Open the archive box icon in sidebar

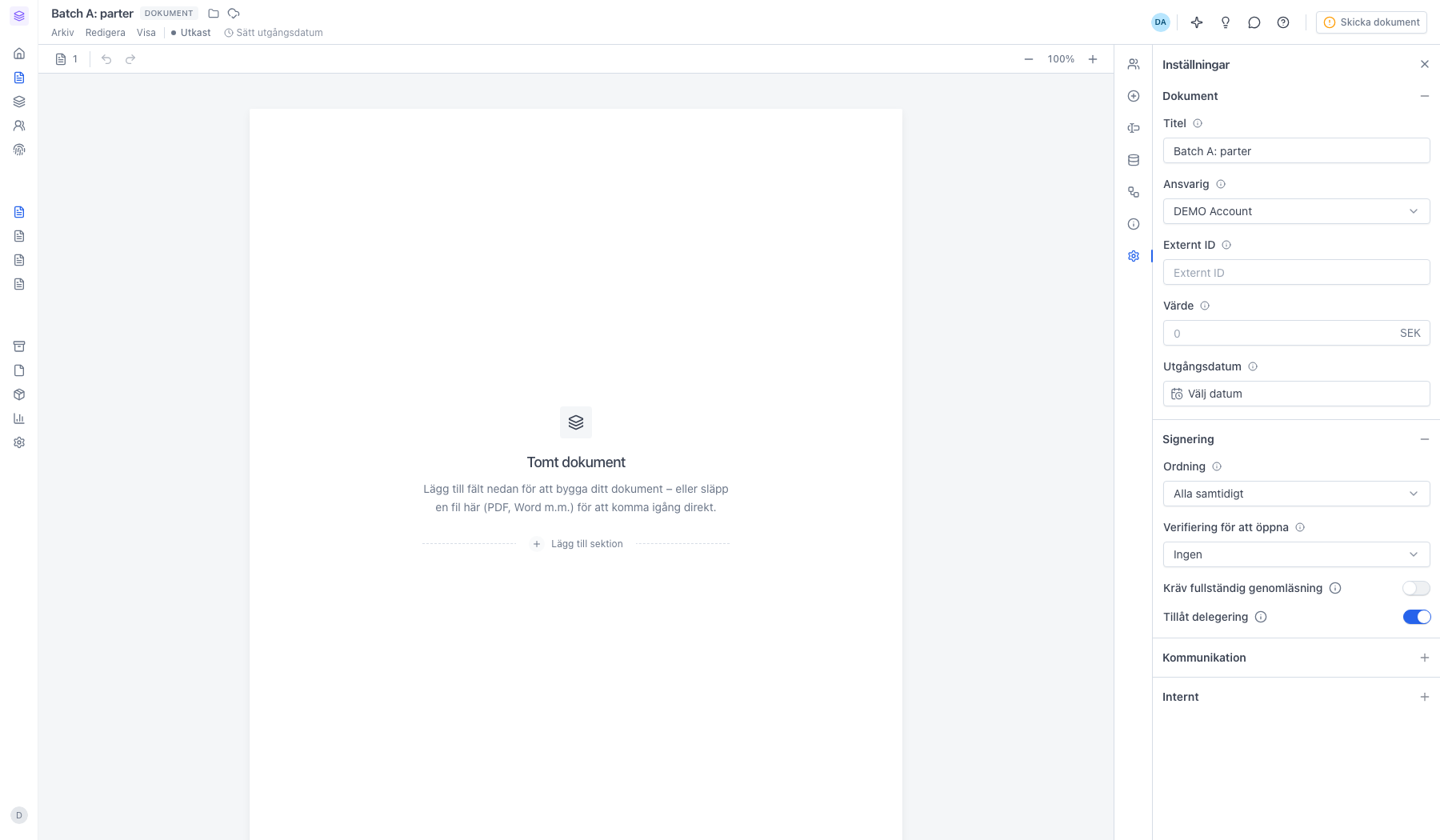coord(19,346)
